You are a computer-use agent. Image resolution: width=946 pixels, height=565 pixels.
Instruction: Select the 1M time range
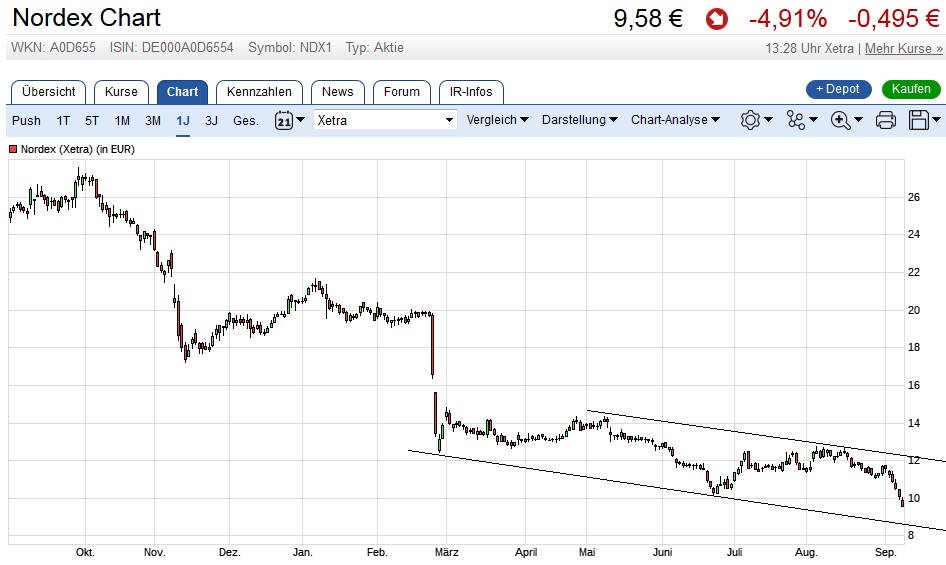click(122, 121)
